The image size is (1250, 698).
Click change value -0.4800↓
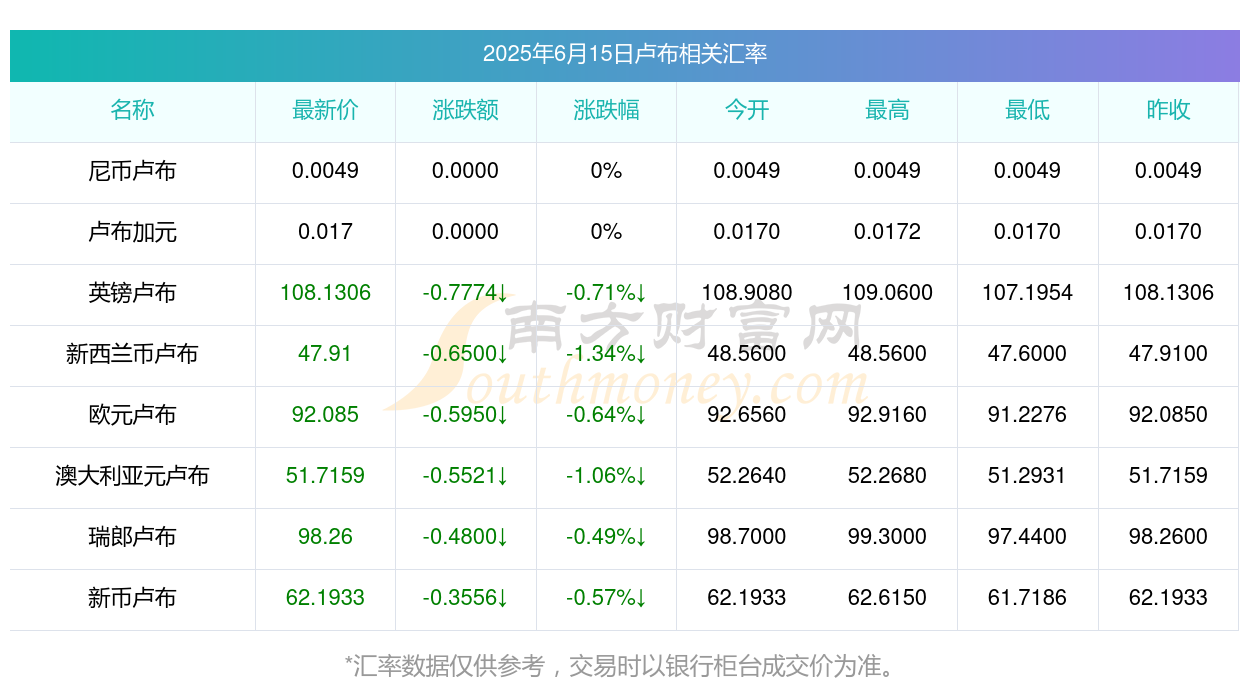click(x=465, y=537)
